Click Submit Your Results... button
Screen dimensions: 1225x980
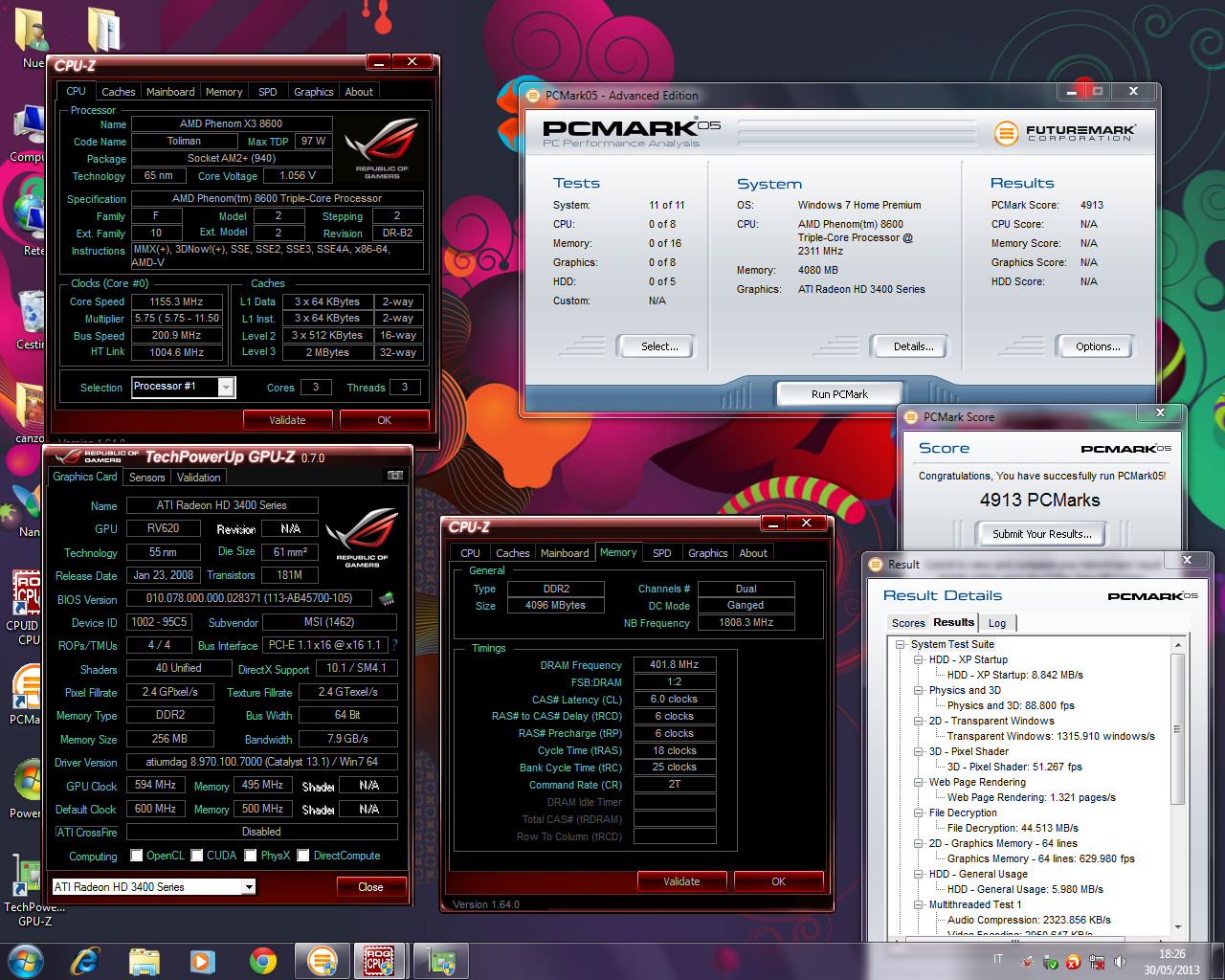click(x=1041, y=534)
